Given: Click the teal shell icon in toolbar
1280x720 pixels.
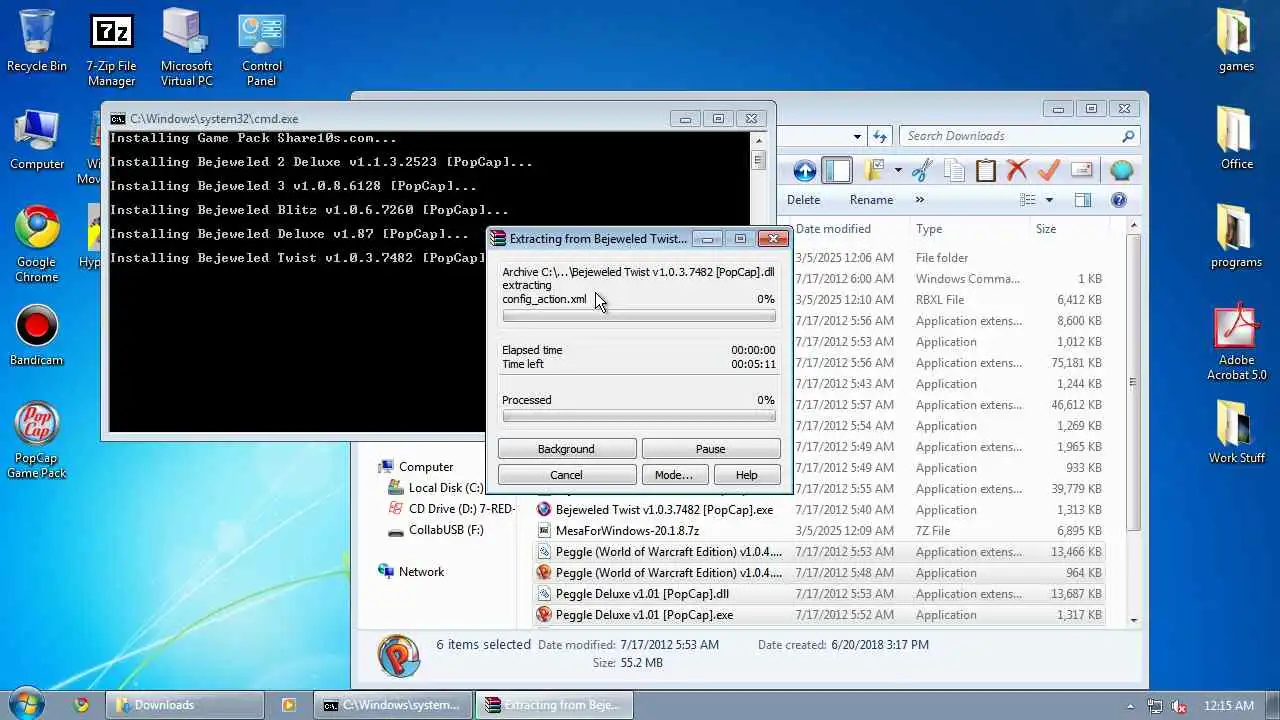Looking at the screenshot, I should [x=1121, y=171].
